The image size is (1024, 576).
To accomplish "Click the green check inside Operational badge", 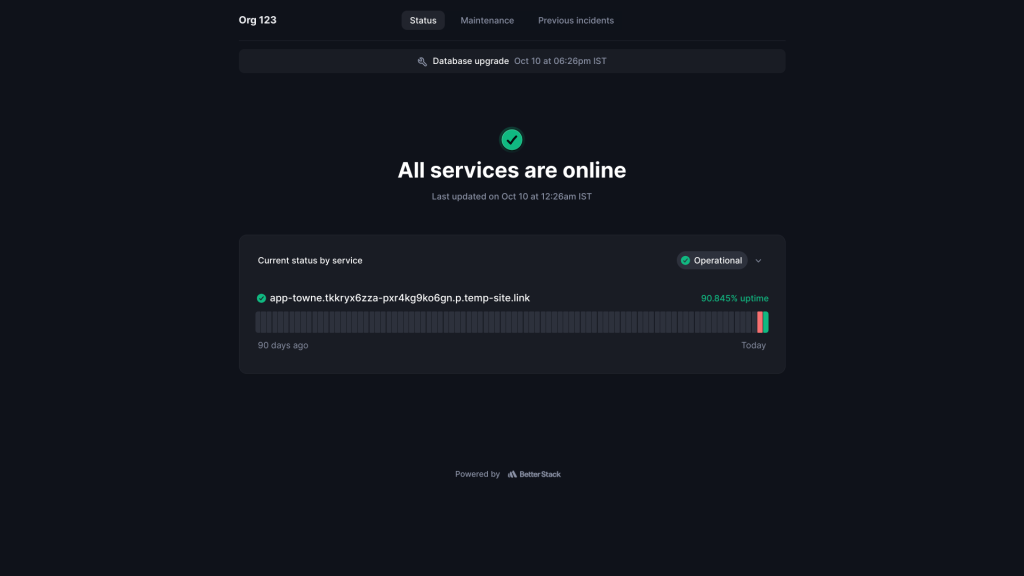I will (x=685, y=261).
